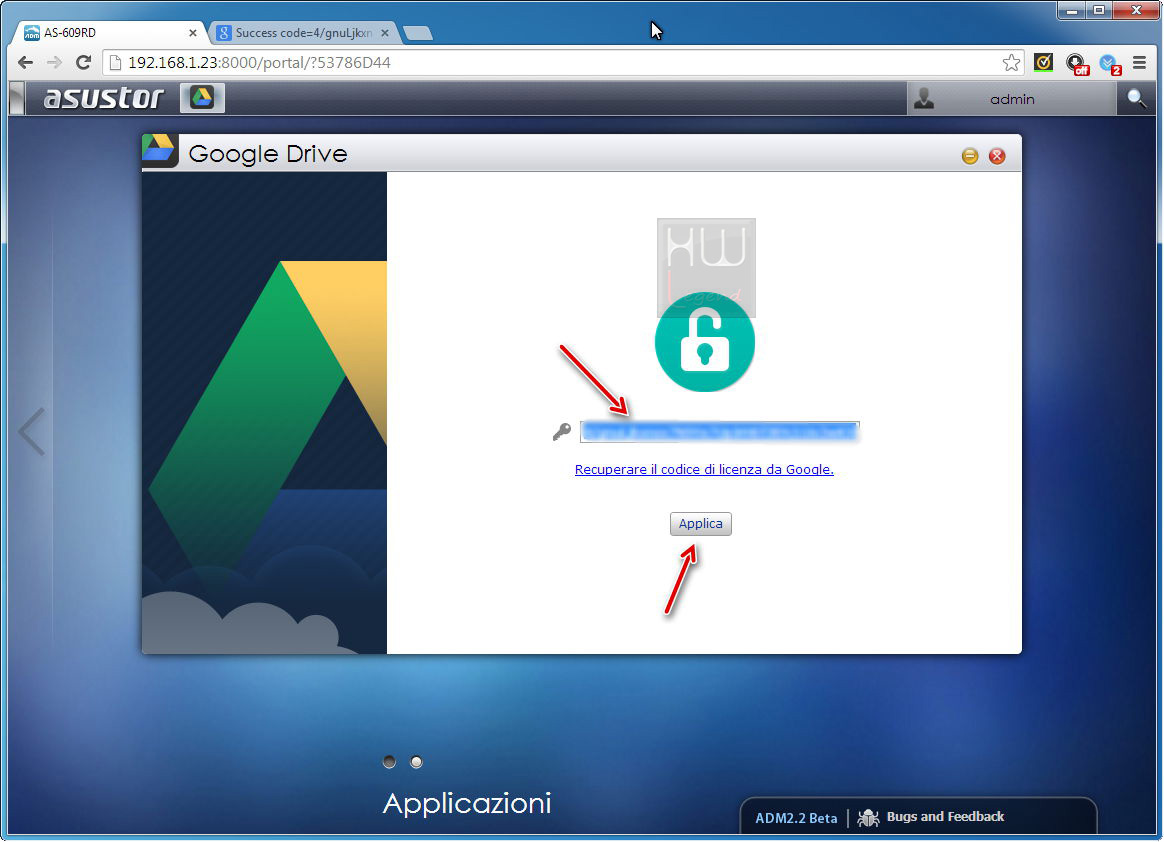The image size is (1164, 842).
Task: Click the 'ADM2.2 Beta' label
Action: (x=796, y=818)
